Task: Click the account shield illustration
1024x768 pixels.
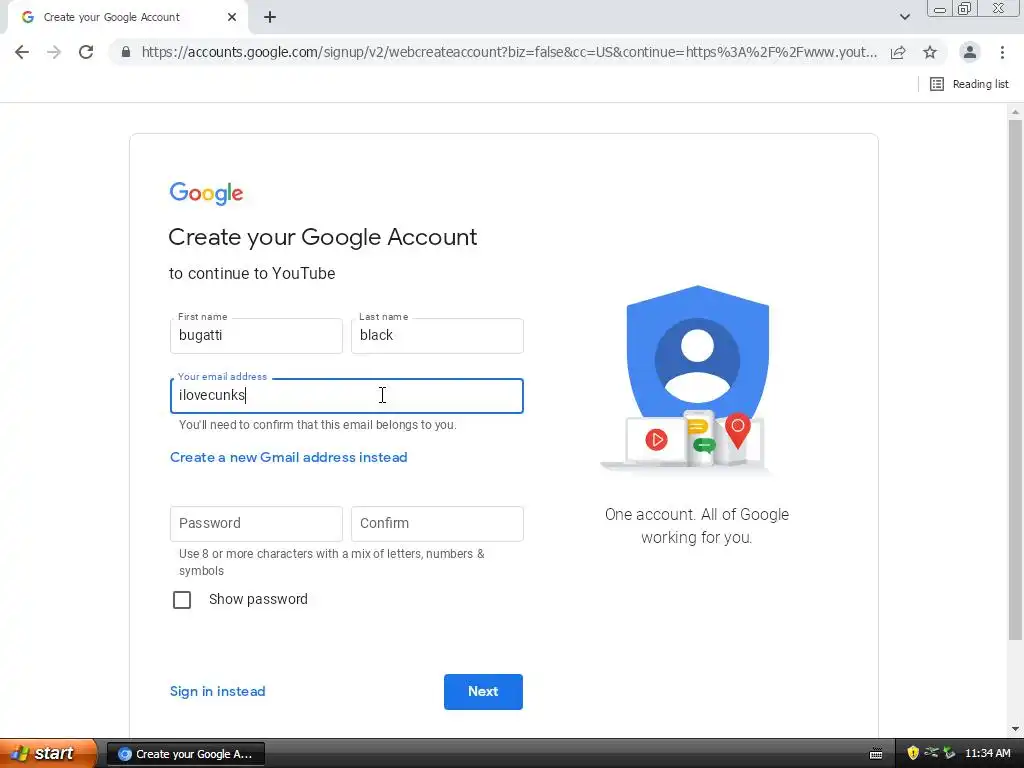Action: point(690,378)
